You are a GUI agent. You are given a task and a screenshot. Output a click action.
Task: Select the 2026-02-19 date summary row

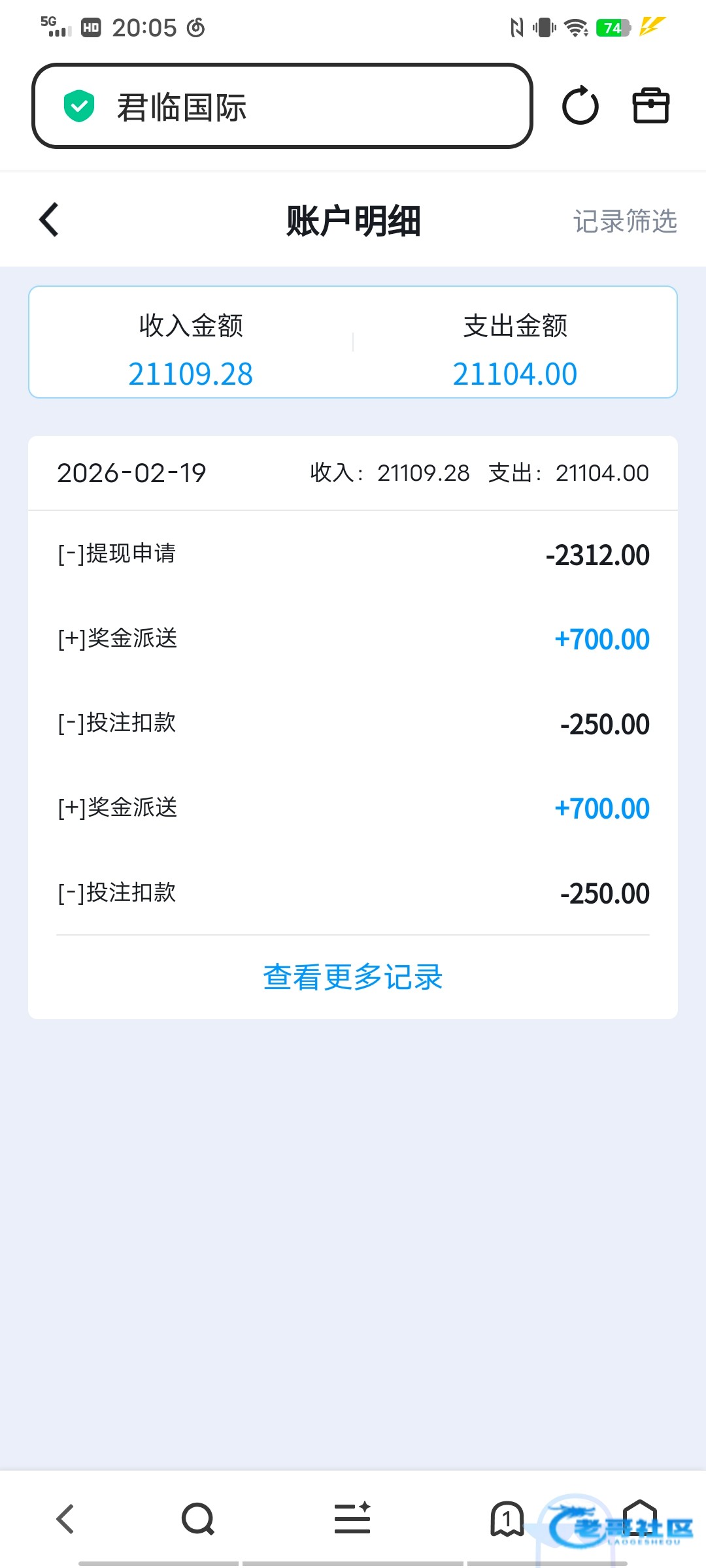(353, 473)
